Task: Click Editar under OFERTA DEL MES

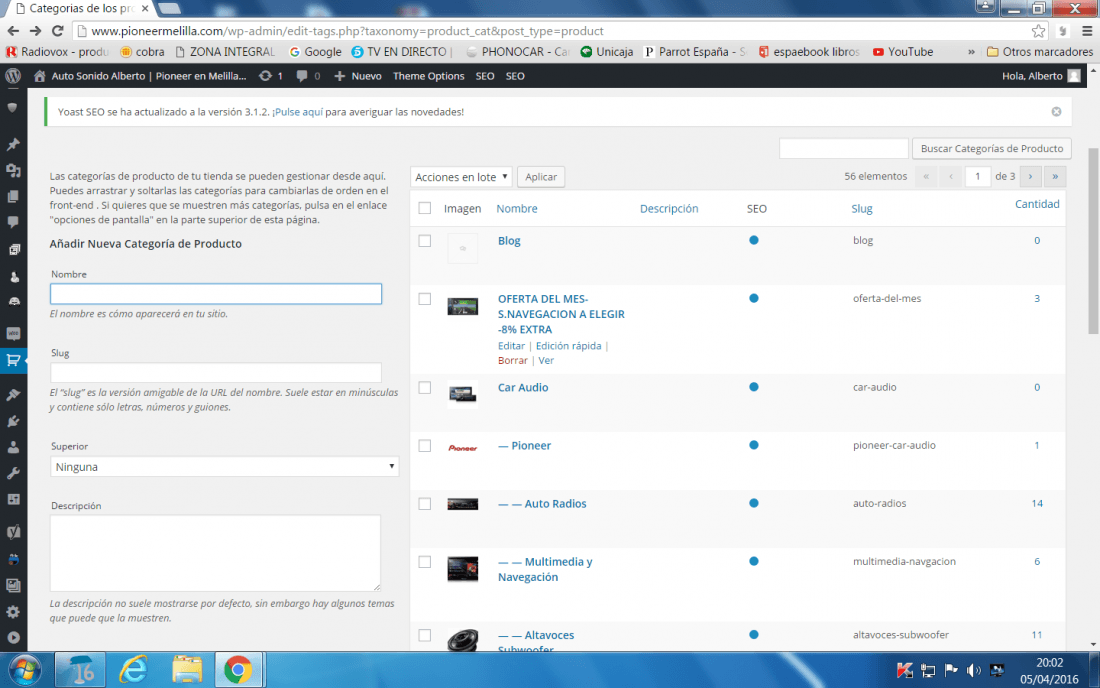Action: pyautogui.click(x=511, y=346)
